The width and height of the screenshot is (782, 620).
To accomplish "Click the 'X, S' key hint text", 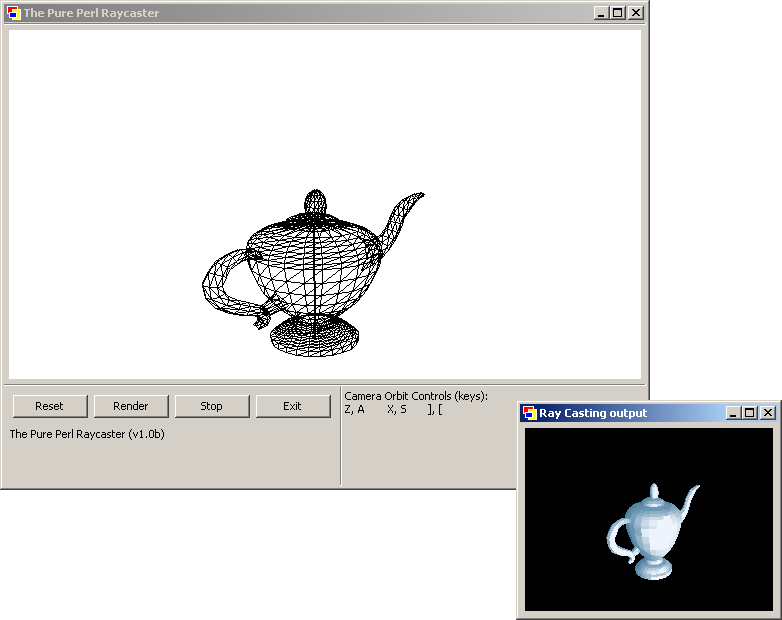I will (x=397, y=410).
